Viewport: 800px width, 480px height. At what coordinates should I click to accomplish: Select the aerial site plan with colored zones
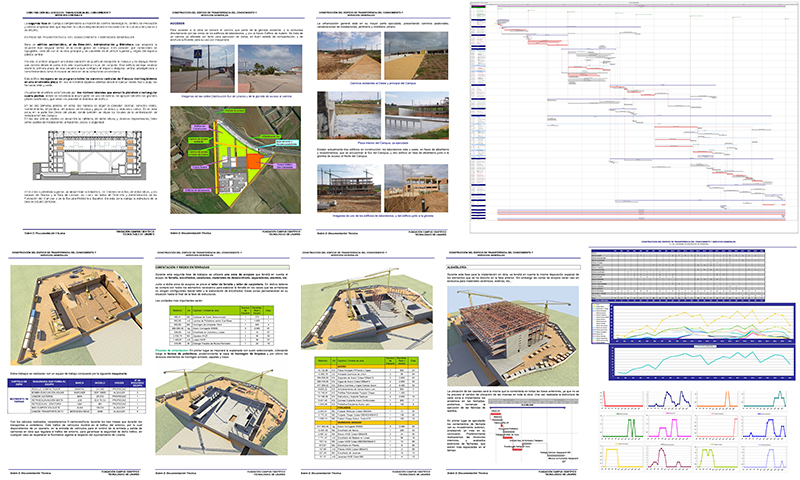[236, 160]
